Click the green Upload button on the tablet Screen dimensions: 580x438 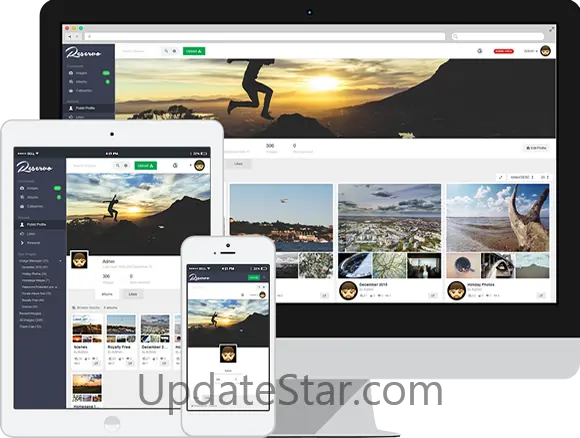pos(145,166)
